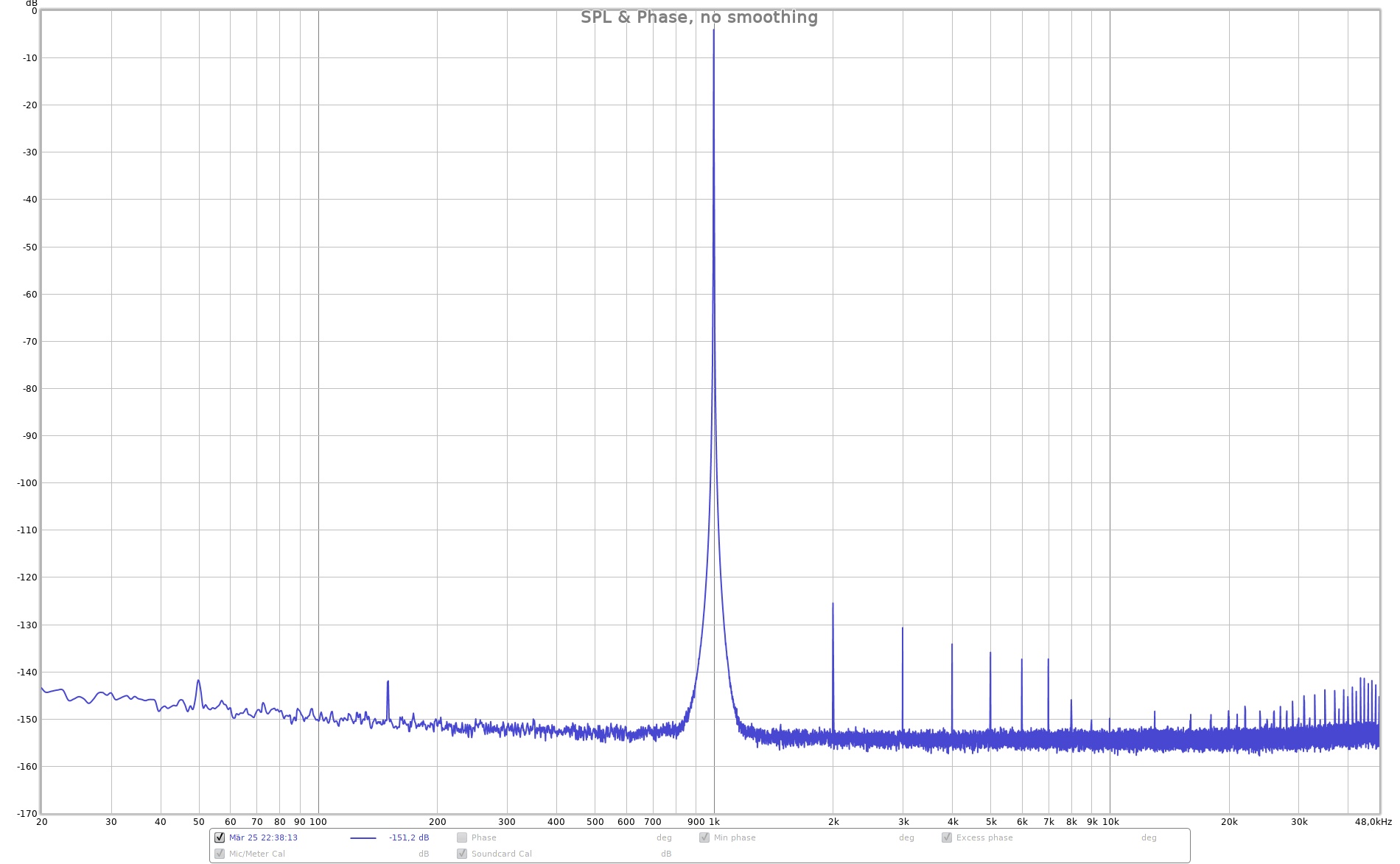Click the 10k frequency axis label
Viewport: 1400px width, 864px height.
1110,822
